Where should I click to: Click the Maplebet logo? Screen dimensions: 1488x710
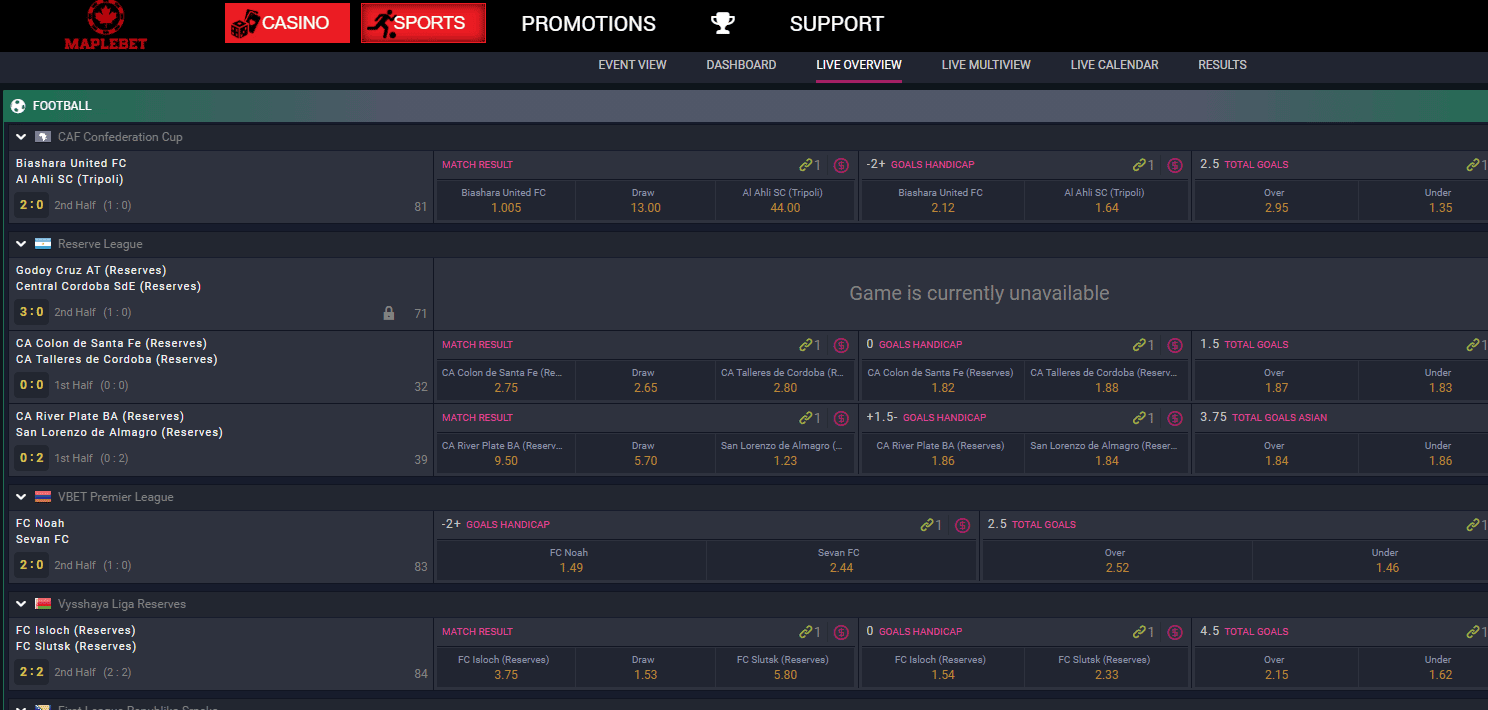(x=105, y=25)
